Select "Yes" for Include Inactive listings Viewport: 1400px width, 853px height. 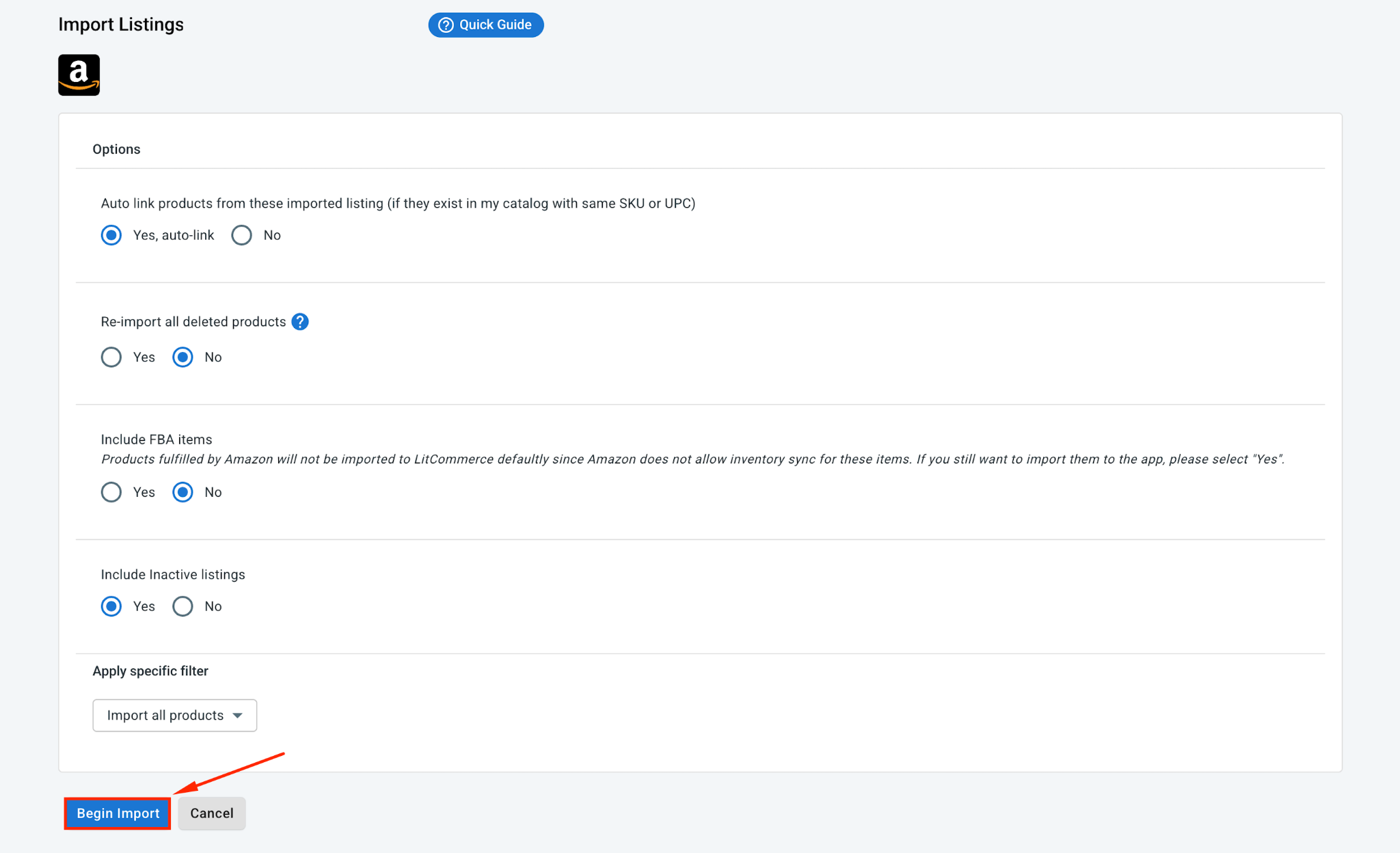(x=111, y=606)
